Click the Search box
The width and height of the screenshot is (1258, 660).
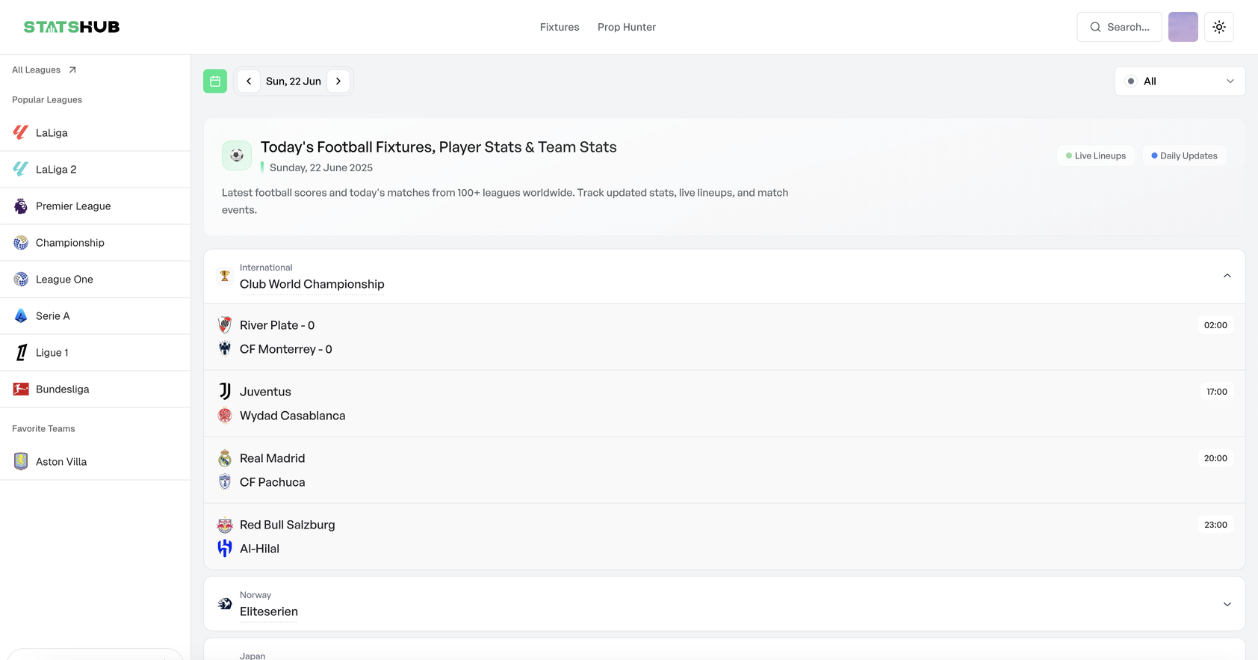pos(1119,27)
